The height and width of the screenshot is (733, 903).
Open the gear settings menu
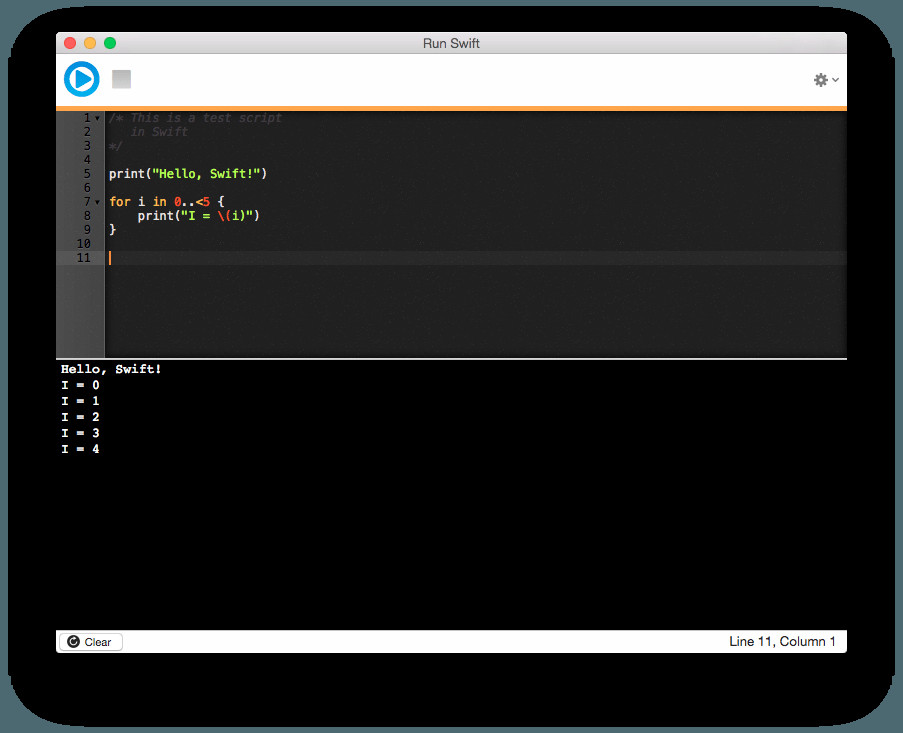pos(825,80)
